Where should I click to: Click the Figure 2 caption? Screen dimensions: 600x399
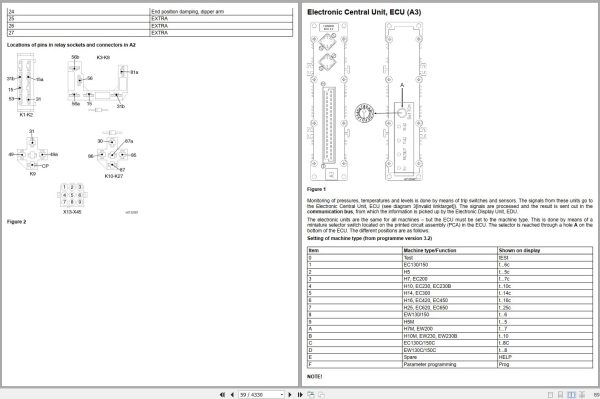(x=16, y=222)
